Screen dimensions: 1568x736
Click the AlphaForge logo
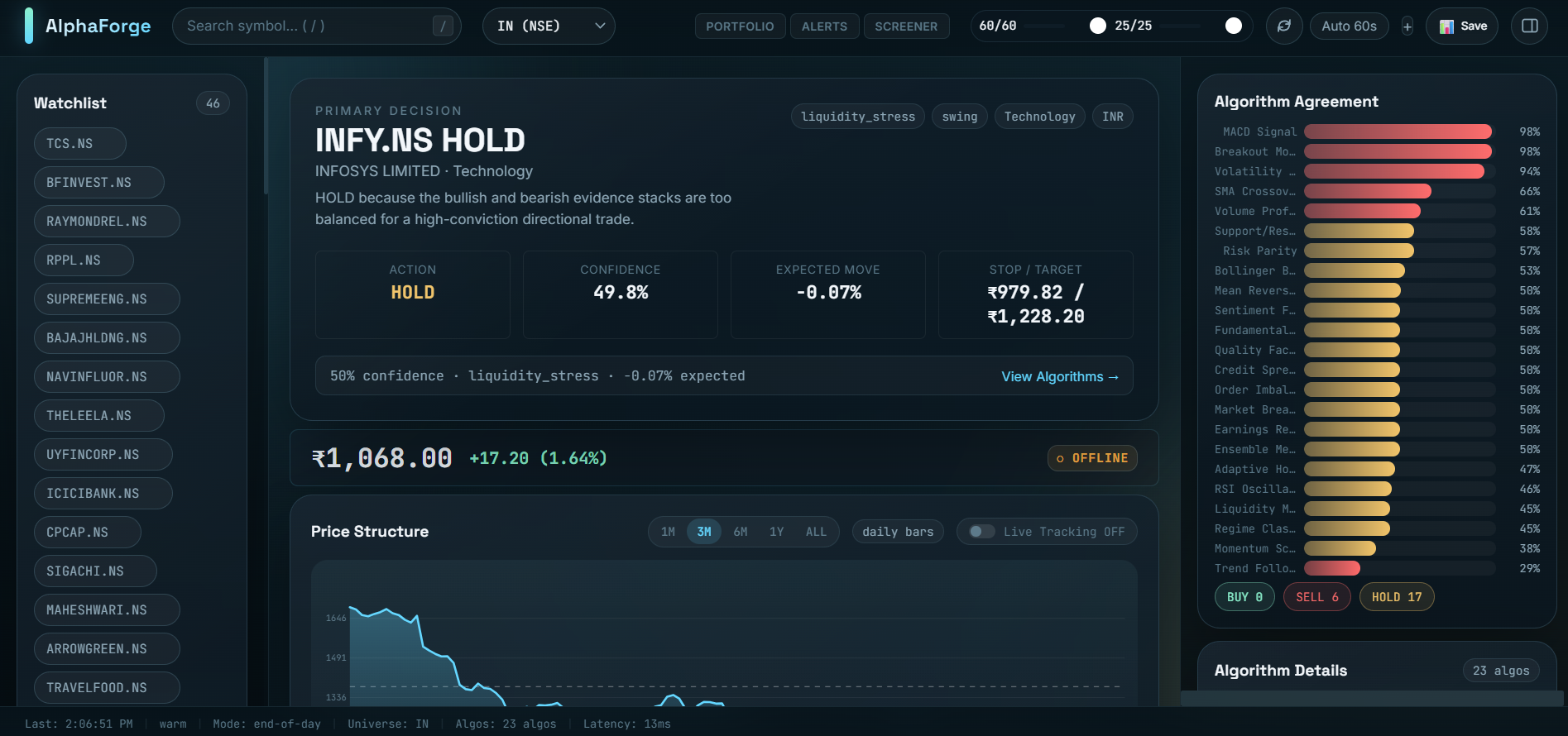pyautogui.click(x=88, y=26)
